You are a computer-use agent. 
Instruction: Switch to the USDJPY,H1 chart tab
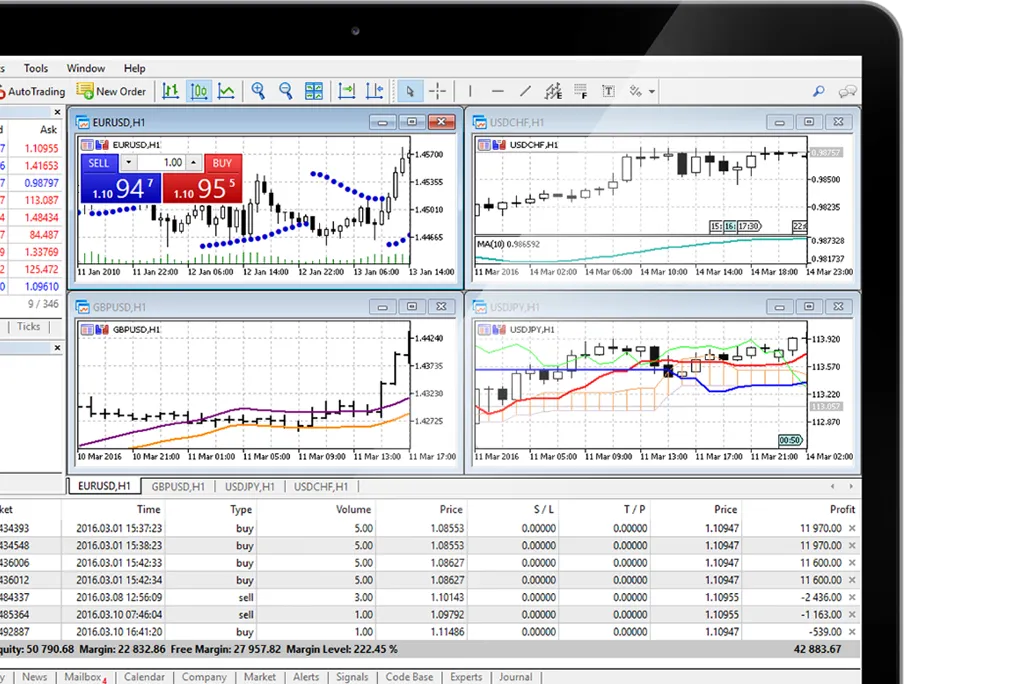250,487
